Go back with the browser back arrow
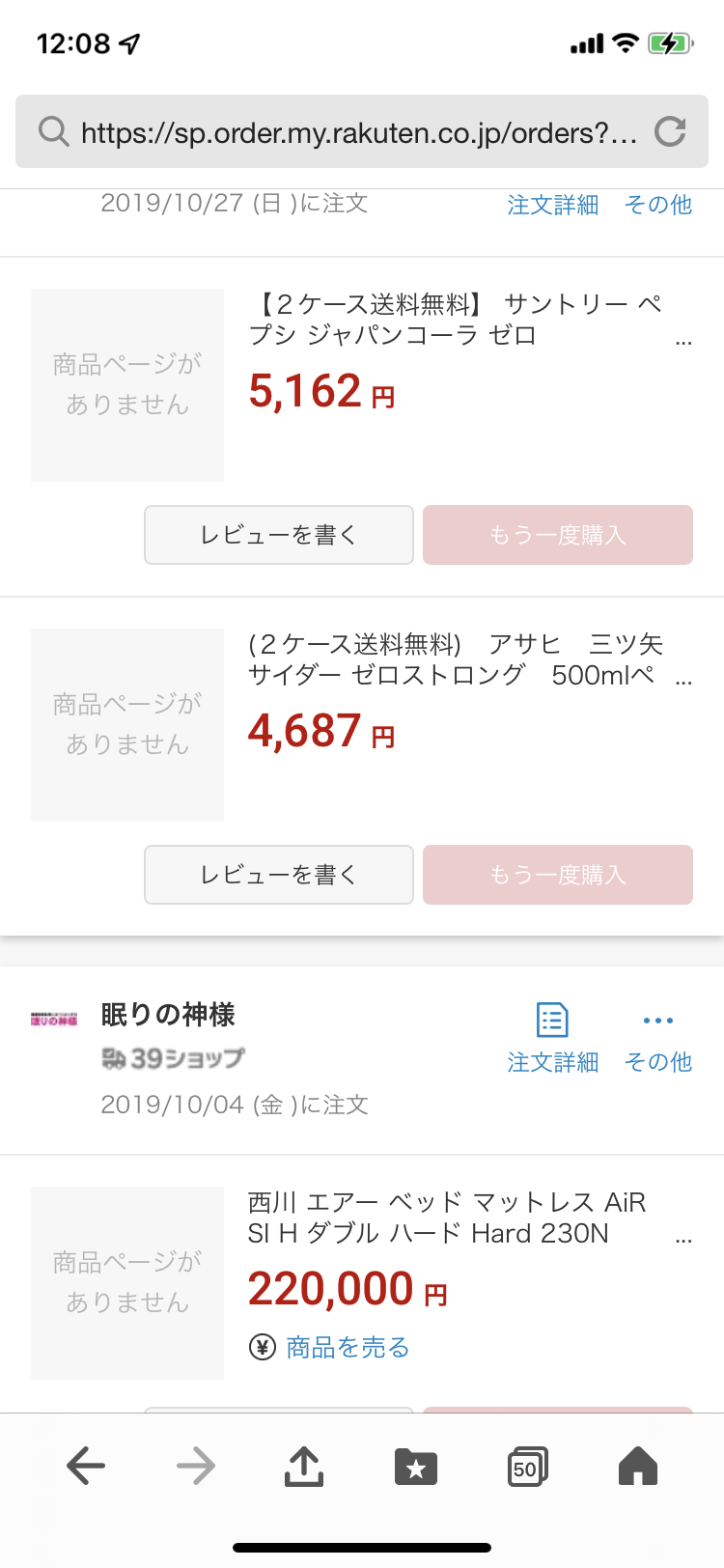The image size is (724, 1568). (86, 1467)
